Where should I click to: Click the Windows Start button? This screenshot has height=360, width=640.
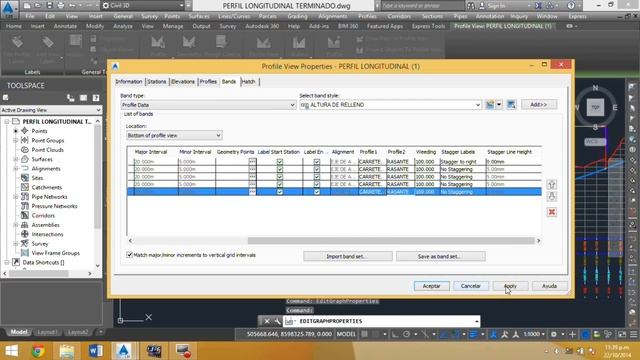point(11,351)
